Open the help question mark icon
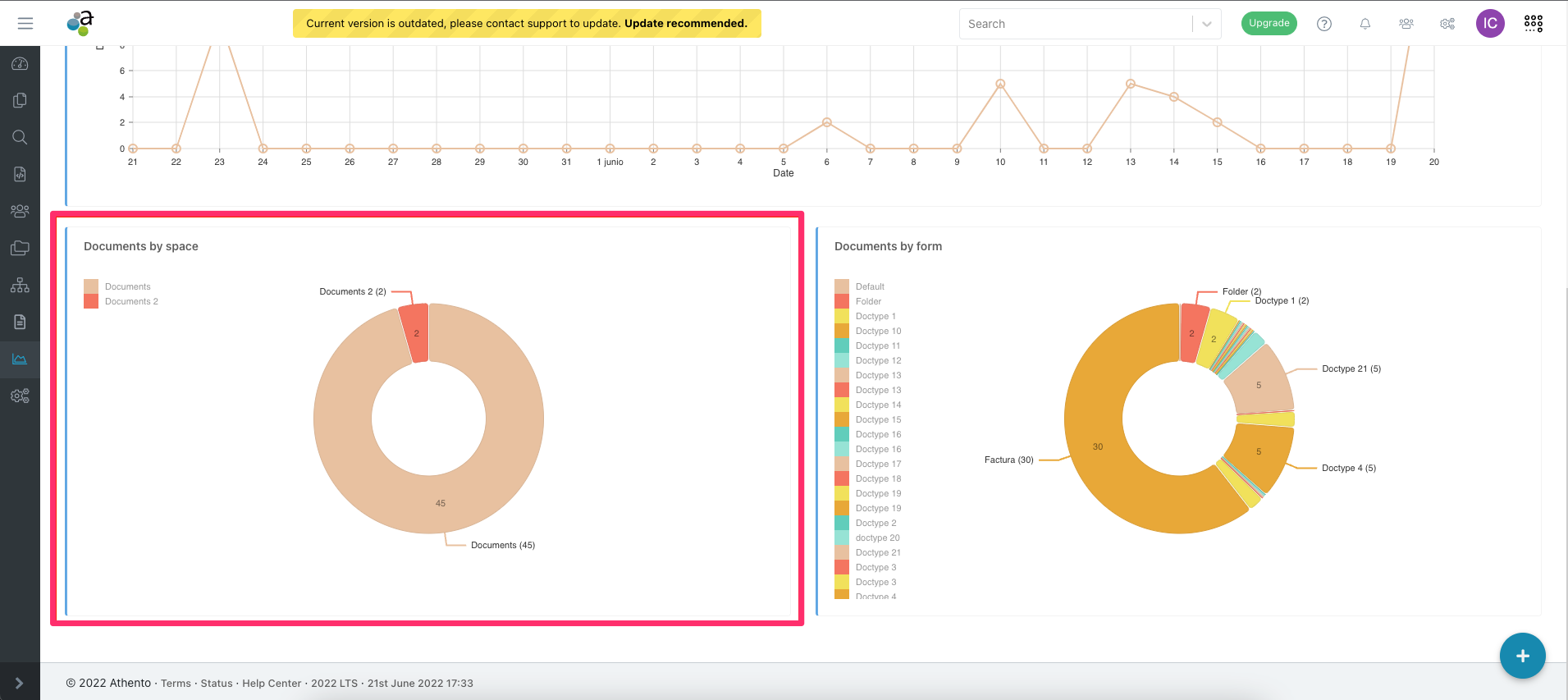Viewport: 1568px width, 700px height. [1324, 24]
